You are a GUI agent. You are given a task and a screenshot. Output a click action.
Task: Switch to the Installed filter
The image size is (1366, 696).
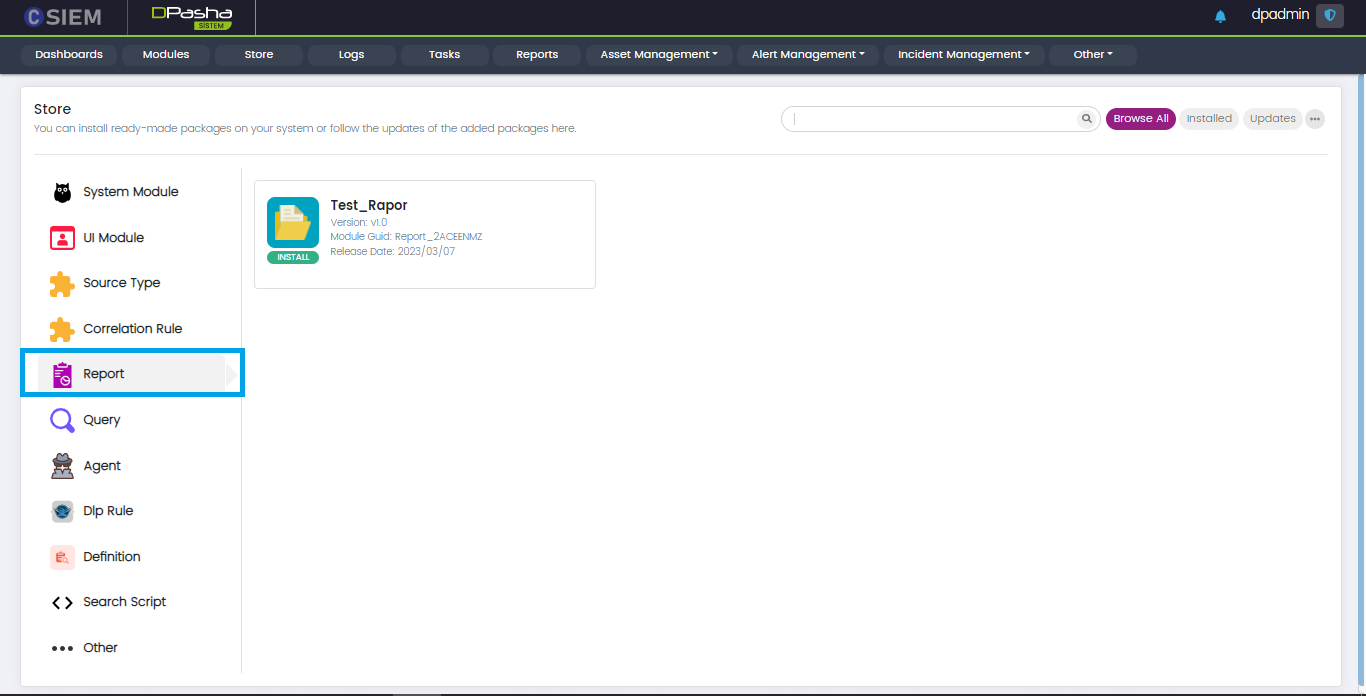click(1209, 119)
